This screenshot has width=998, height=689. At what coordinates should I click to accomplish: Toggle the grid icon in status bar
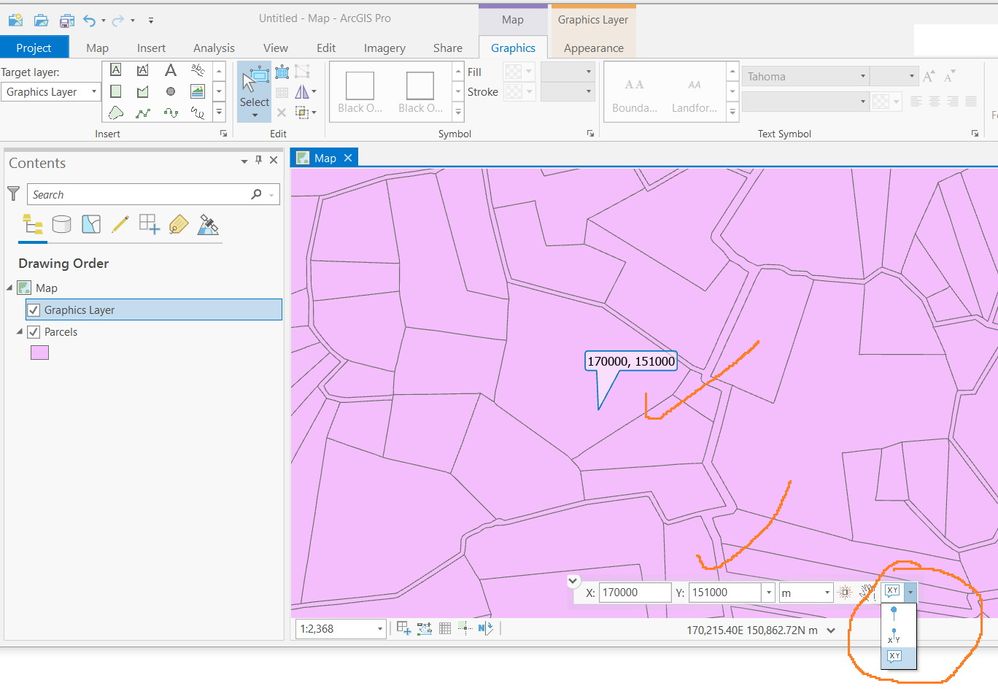tap(445, 629)
